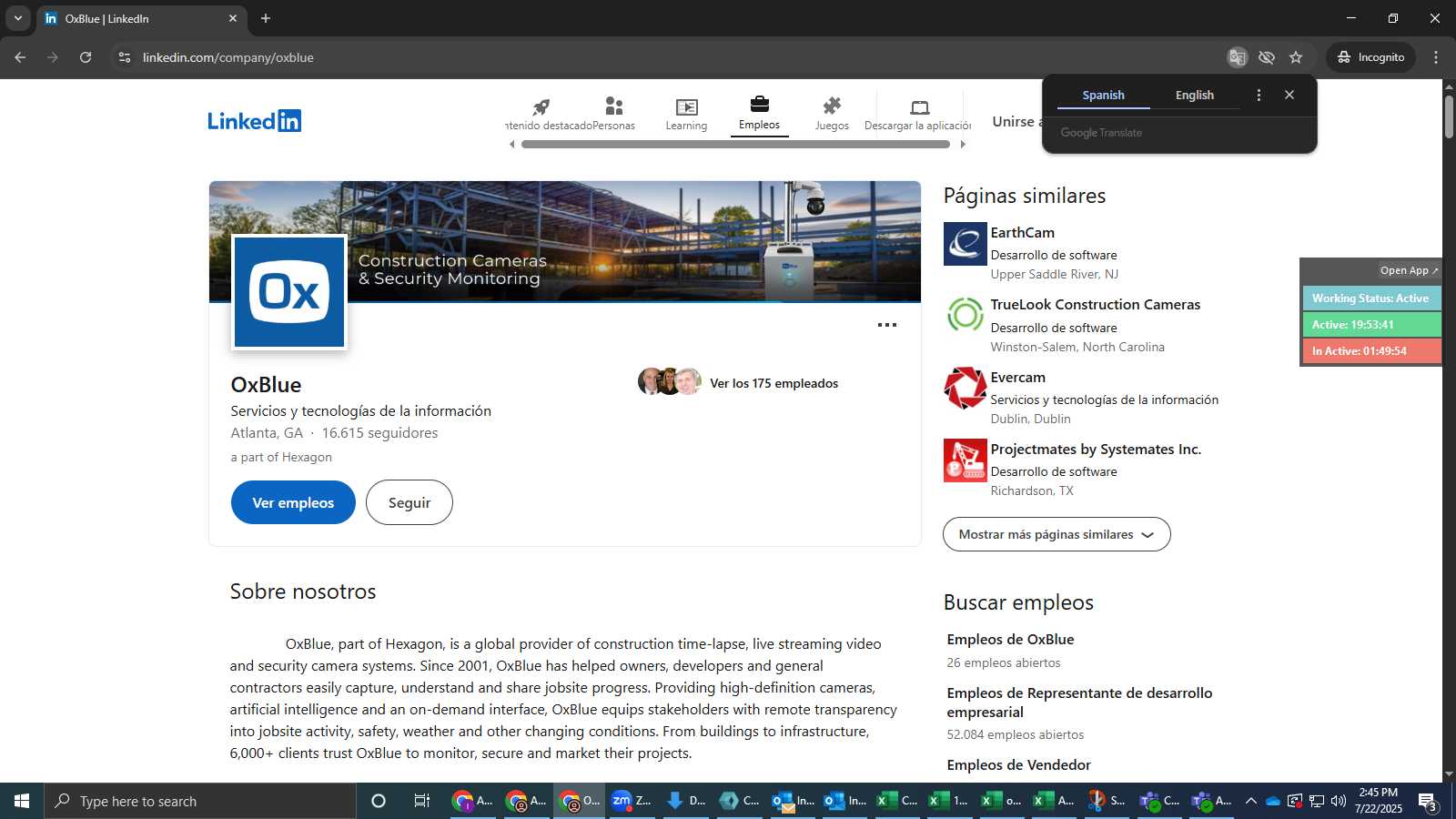This screenshot has height=819, width=1456.
Task: Open OxBlue page more options ellipsis
Action: click(x=887, y=325)
